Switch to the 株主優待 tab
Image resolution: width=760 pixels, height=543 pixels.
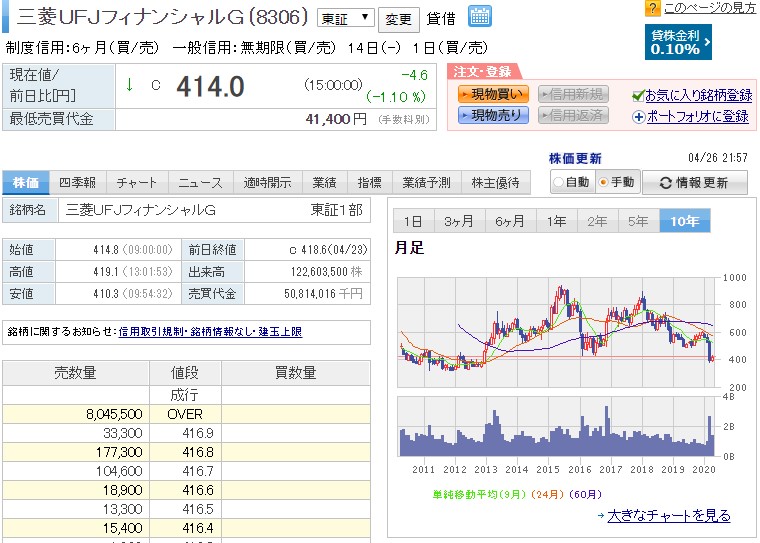click(495, 182)
